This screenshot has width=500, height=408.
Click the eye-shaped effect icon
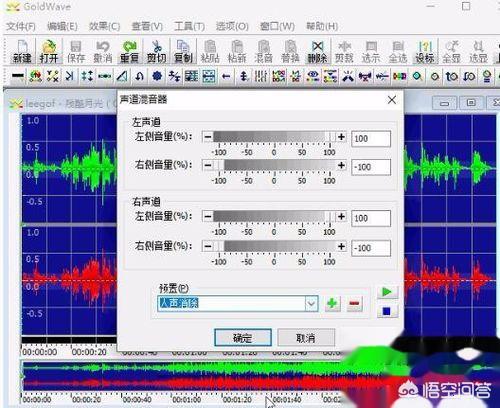(x=313, y=76)
